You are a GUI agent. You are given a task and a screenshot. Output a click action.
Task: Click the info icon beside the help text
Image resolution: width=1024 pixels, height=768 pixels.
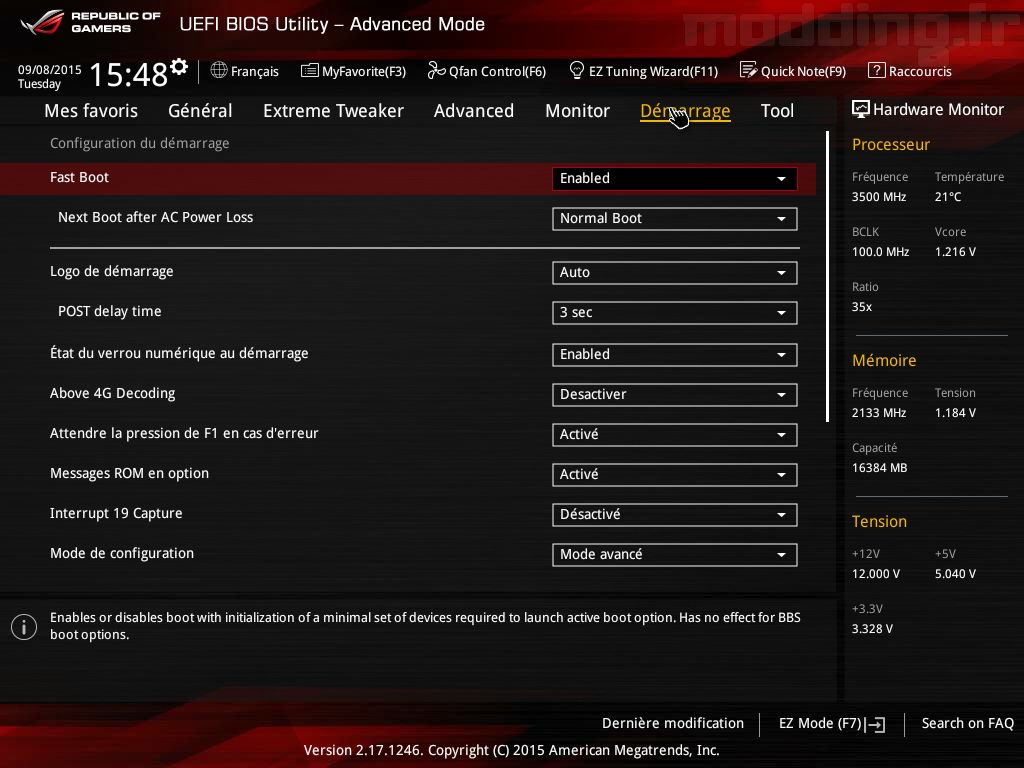pyautogui.click(x=24, y=627)
